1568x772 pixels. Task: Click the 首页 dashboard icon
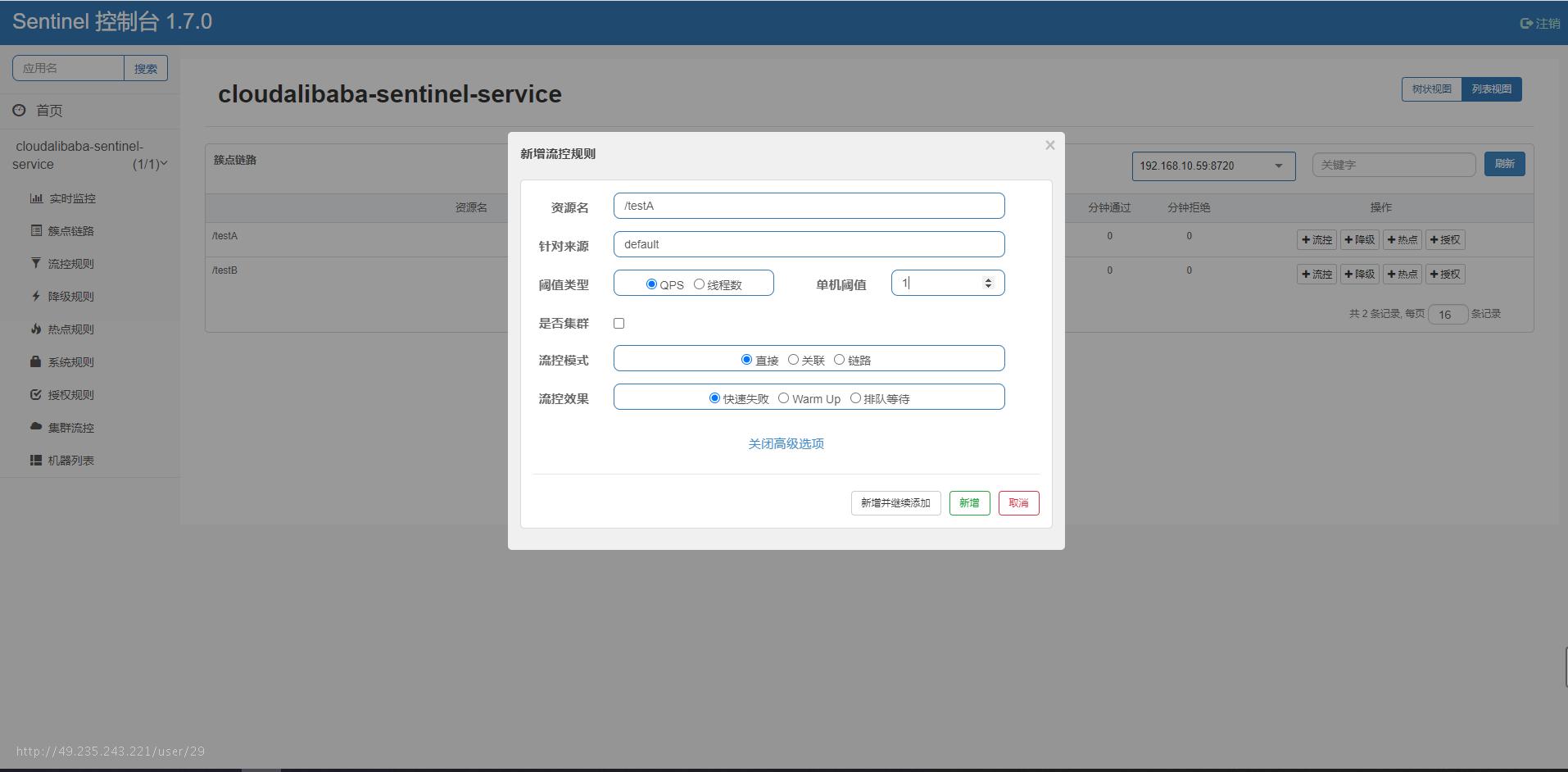pos(19,110)
